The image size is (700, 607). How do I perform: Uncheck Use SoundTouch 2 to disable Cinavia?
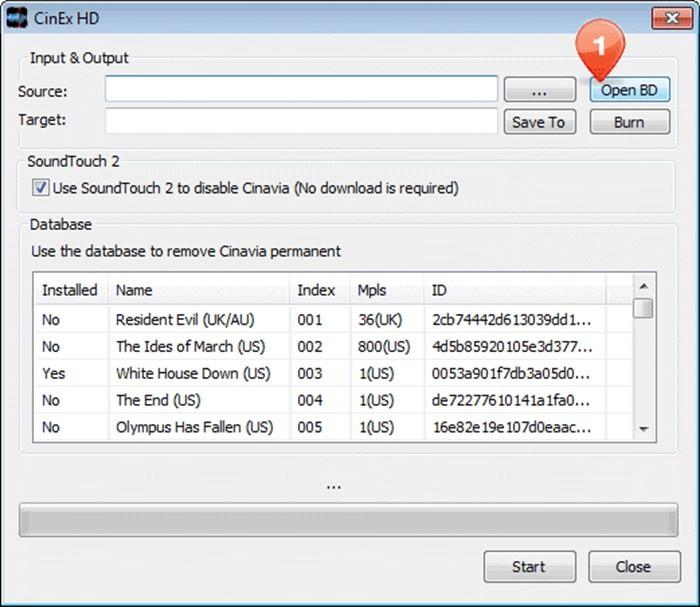pyautogui.click(x=41, y=187)
